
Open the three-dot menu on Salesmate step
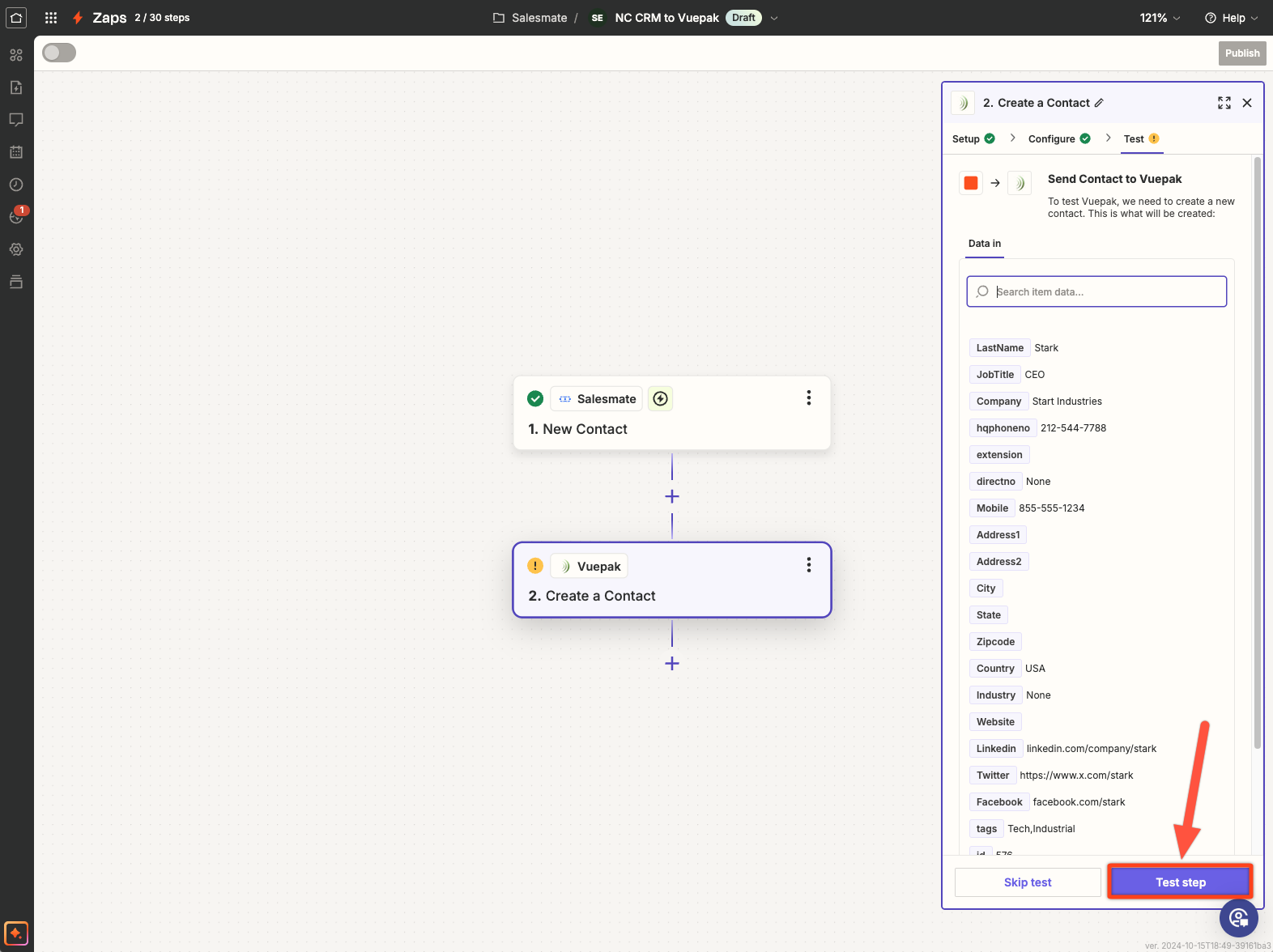click(808, 397)
